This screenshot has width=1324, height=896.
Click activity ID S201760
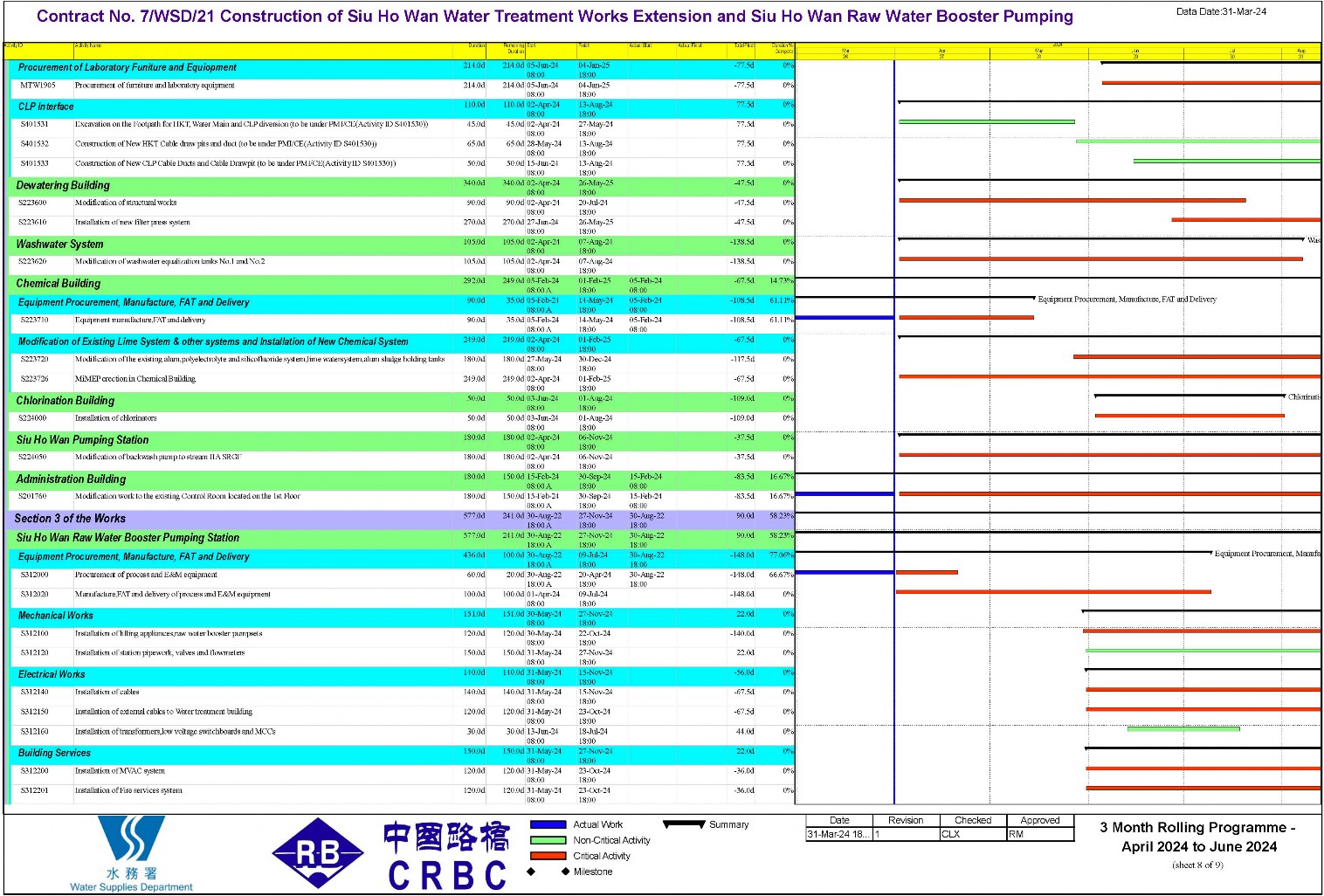click(x=33, y=496)
